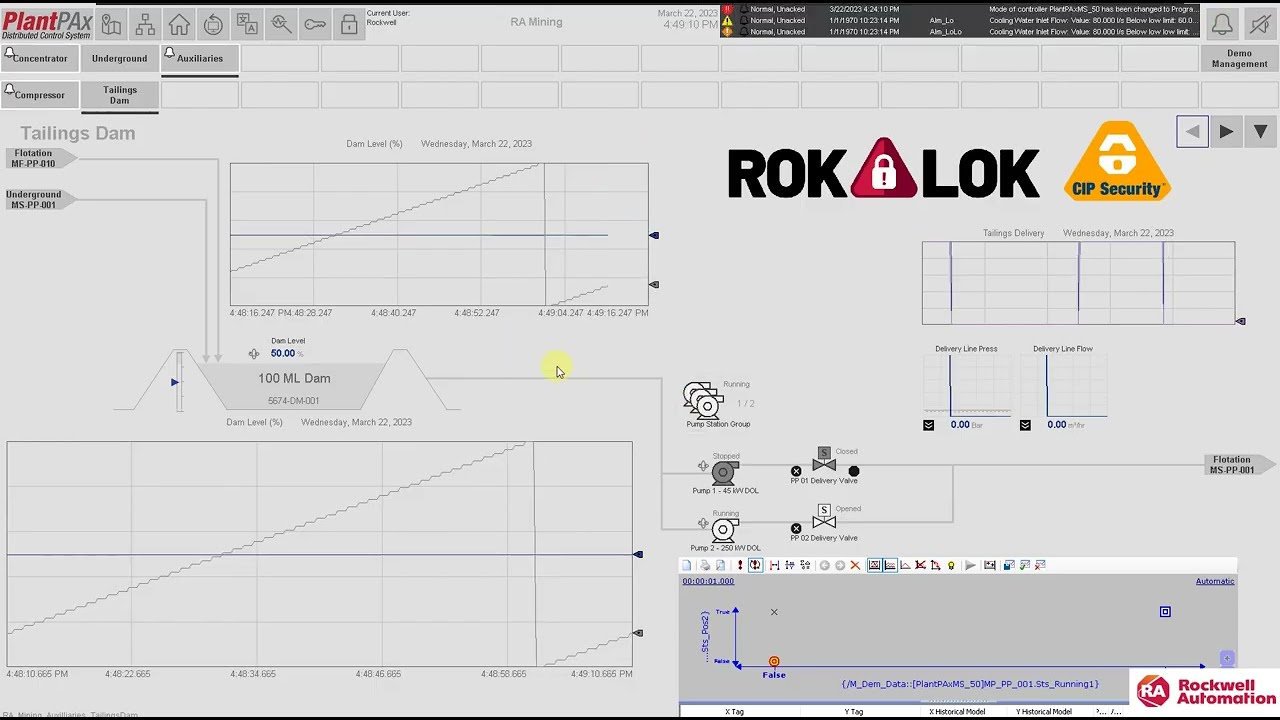Click the key login icon
The width and height of the screenshot is (1280, 720).
pyautogui.click(x=315, y=25)
